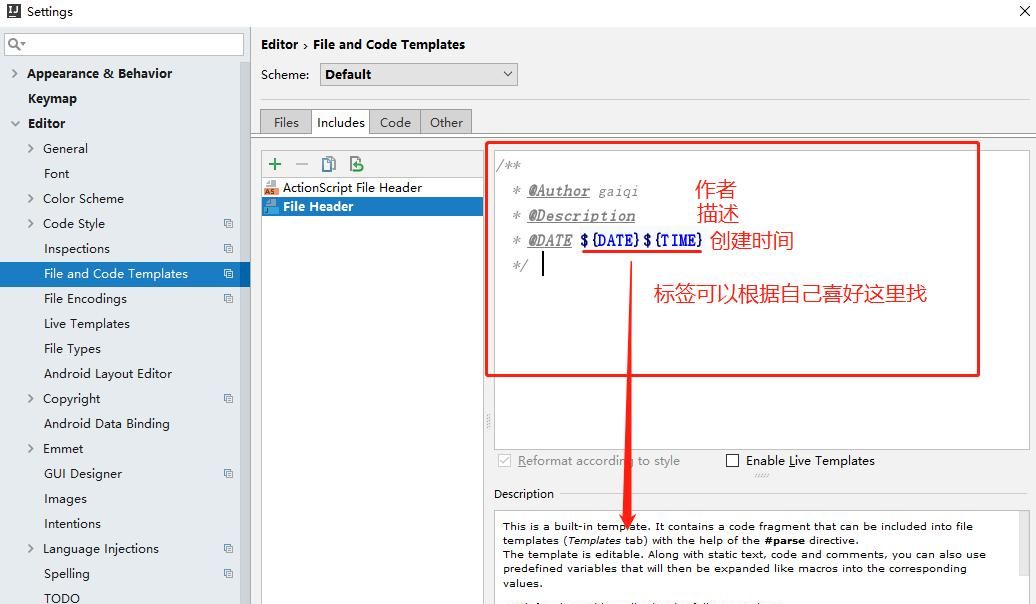Switch to the Other tab
This screenshot has width=1036, height=604.
coord(446,122)
